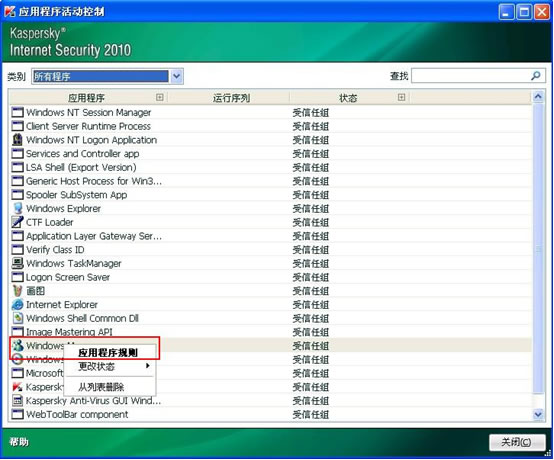This screenshot has width=554, height=460.
Task: Select the Client Server Runtime Process row
Action: pos(271,126)
